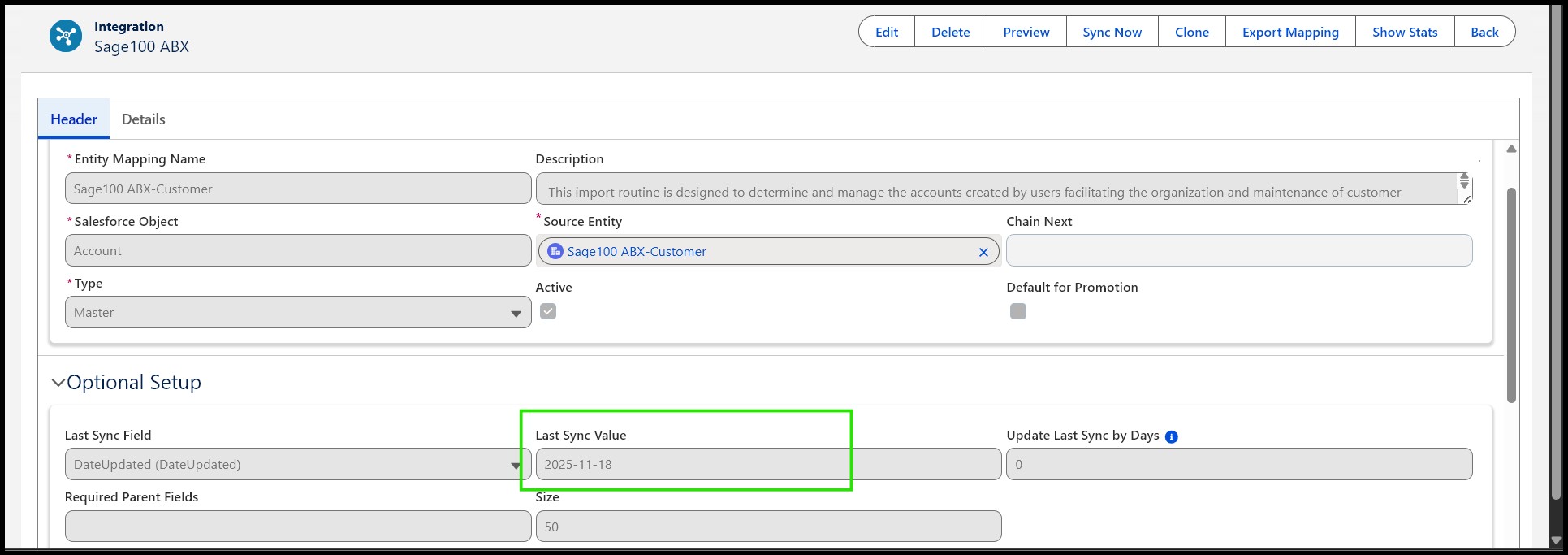Click the Chain Next field
The height and width of the screenshot is (555, 1568).
click(x=1239, y=250)
